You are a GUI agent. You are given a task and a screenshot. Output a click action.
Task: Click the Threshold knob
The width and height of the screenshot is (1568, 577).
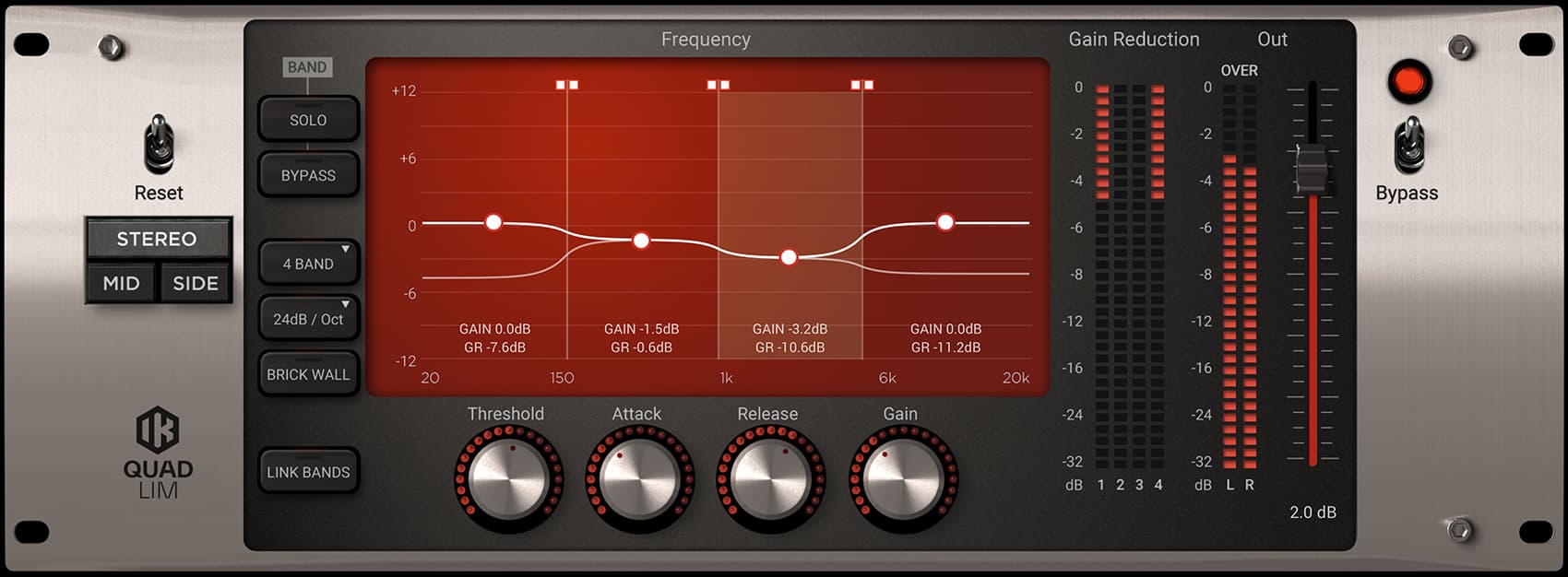click(508, 478)
